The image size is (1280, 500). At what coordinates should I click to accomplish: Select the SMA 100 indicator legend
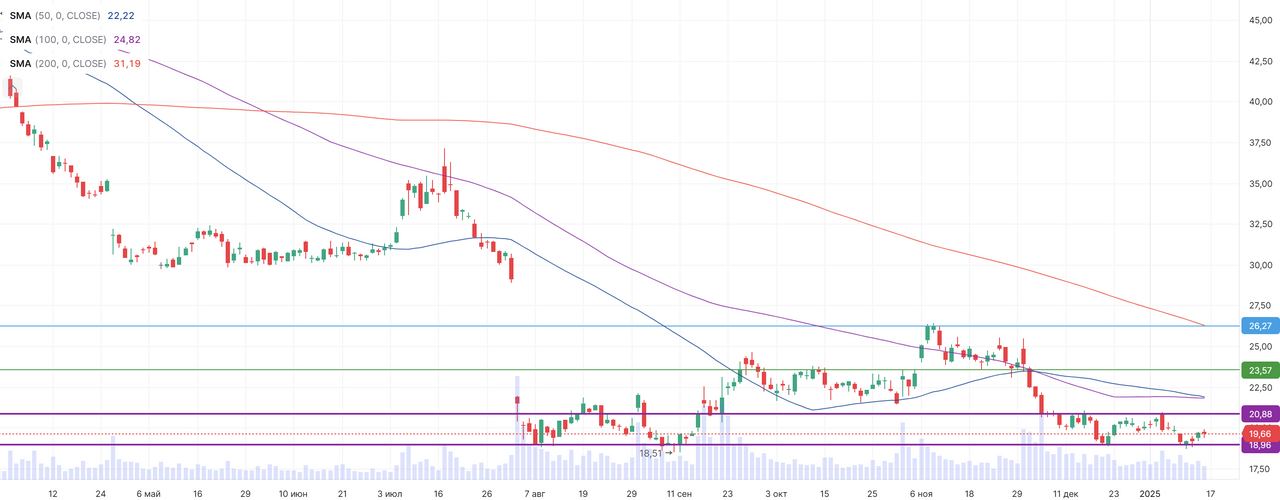[58, 40]
